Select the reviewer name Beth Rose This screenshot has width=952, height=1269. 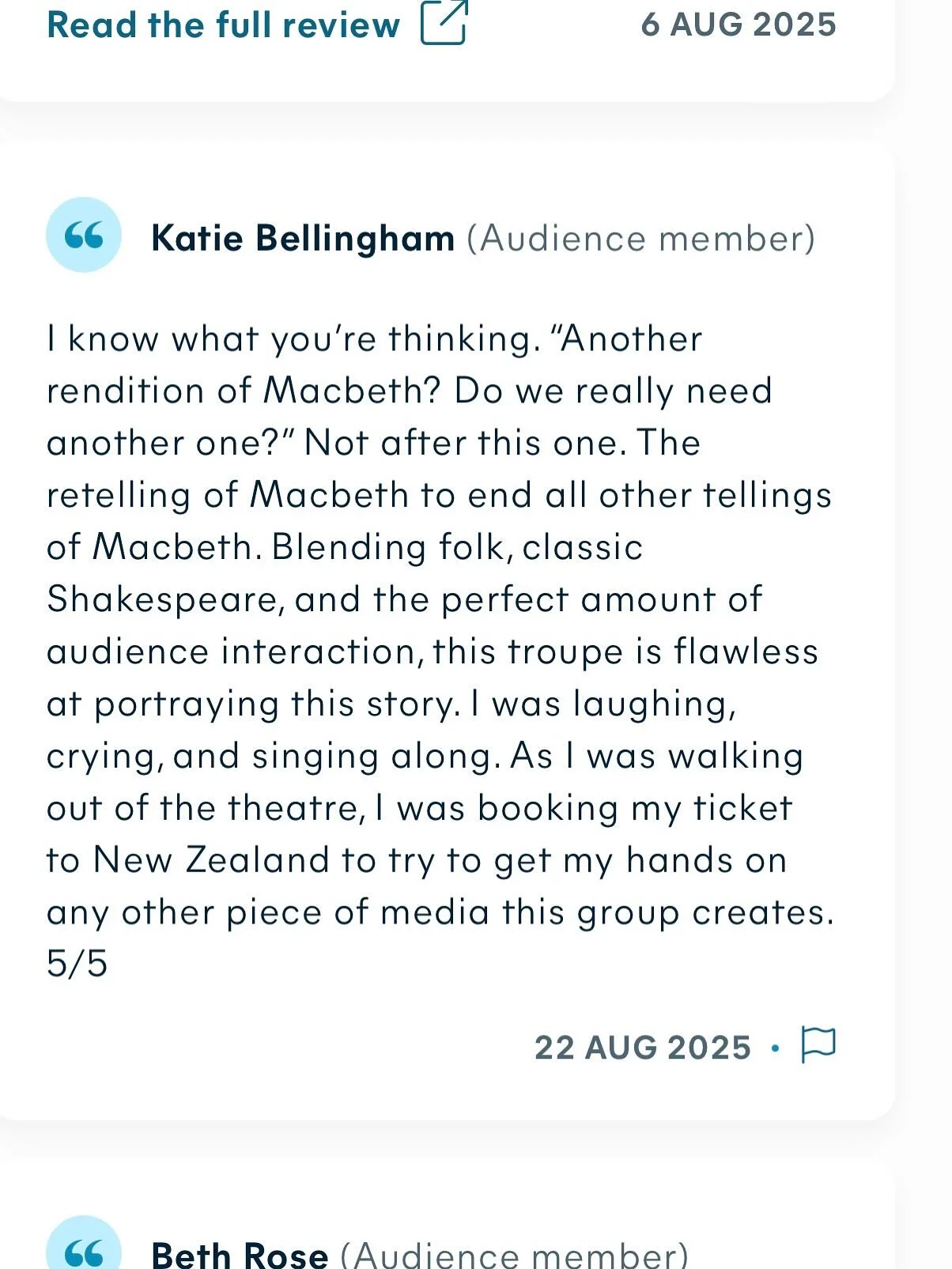pyautogui.click(x=240, y=1255)
